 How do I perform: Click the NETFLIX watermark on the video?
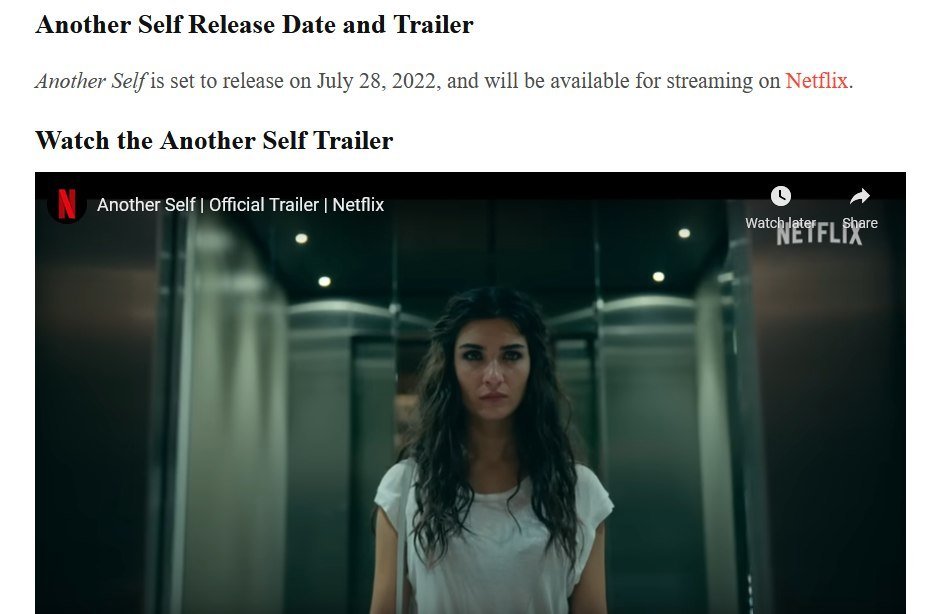(819, 234)
